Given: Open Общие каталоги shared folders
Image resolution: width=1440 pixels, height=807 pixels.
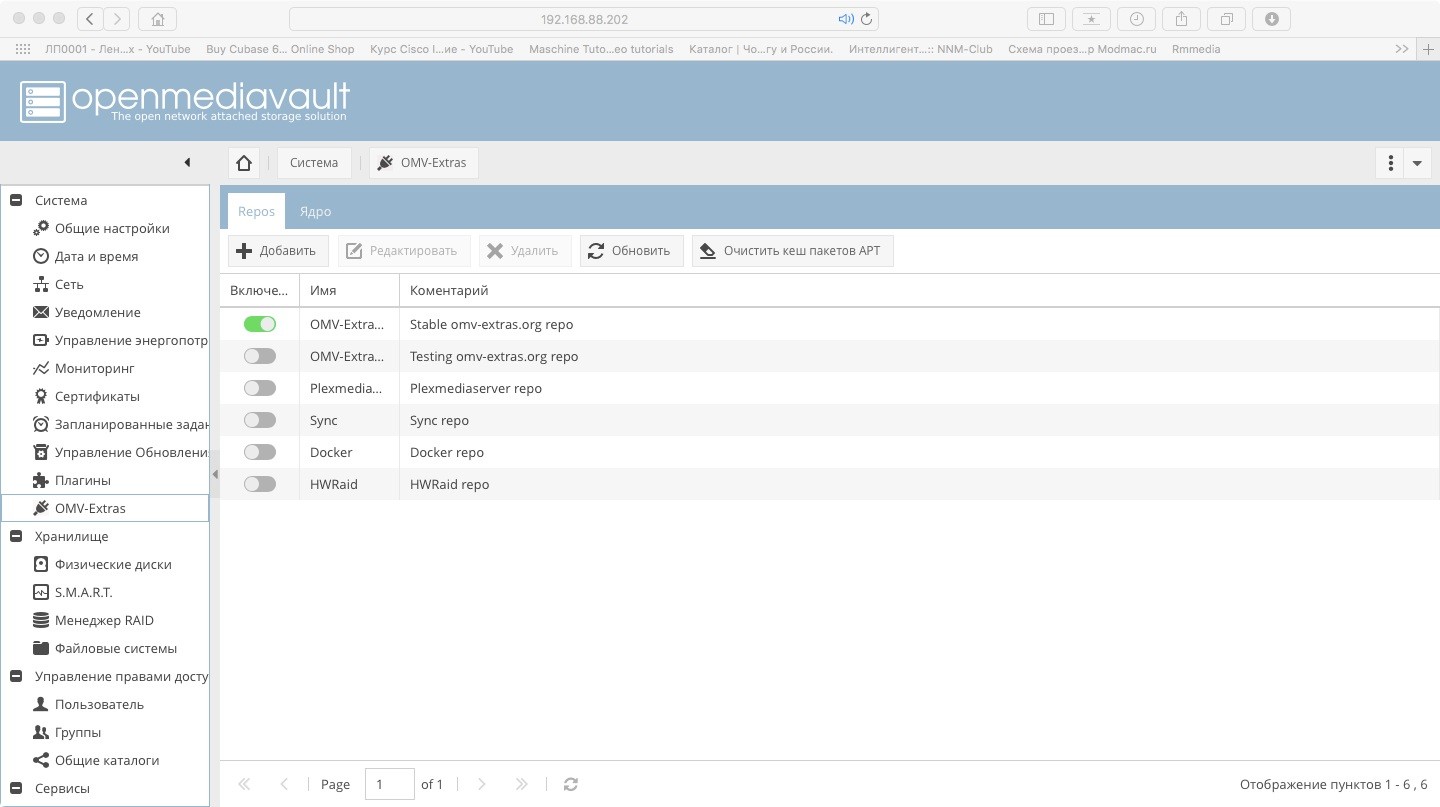Looking at the screenshot, I should 107,760.
